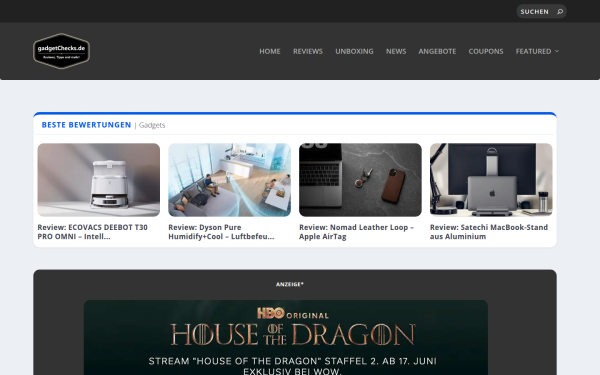
Task: Open the HOME menu item
Action: (x=270, y=51)
